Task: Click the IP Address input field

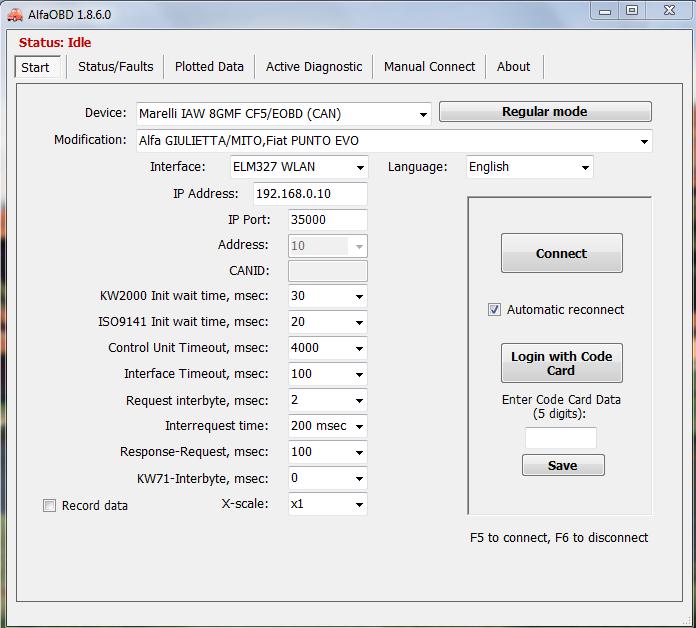Action: tap(310, 194)
